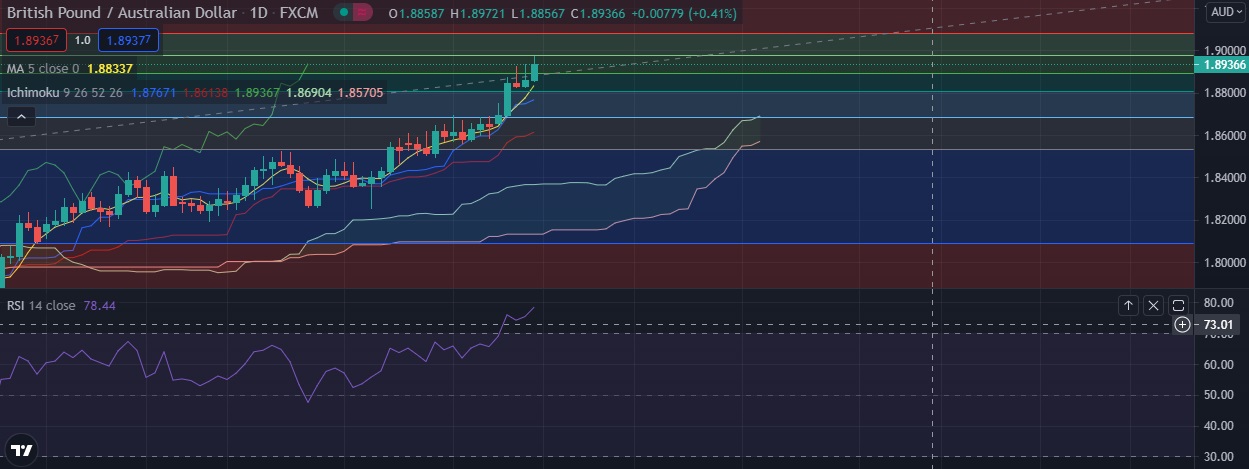1249x469 pixels.
Task: Select the 1.0 order quantity field
Action: coord(82,40)
